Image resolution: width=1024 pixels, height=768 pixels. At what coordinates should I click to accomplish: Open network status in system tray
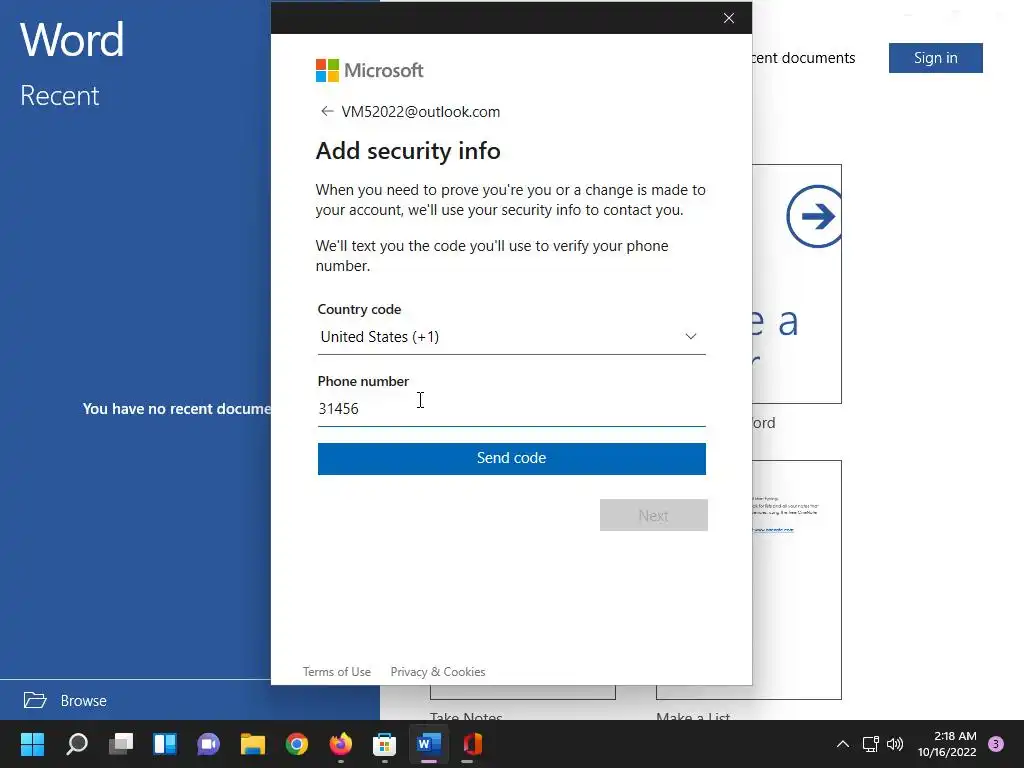(871, 744)
